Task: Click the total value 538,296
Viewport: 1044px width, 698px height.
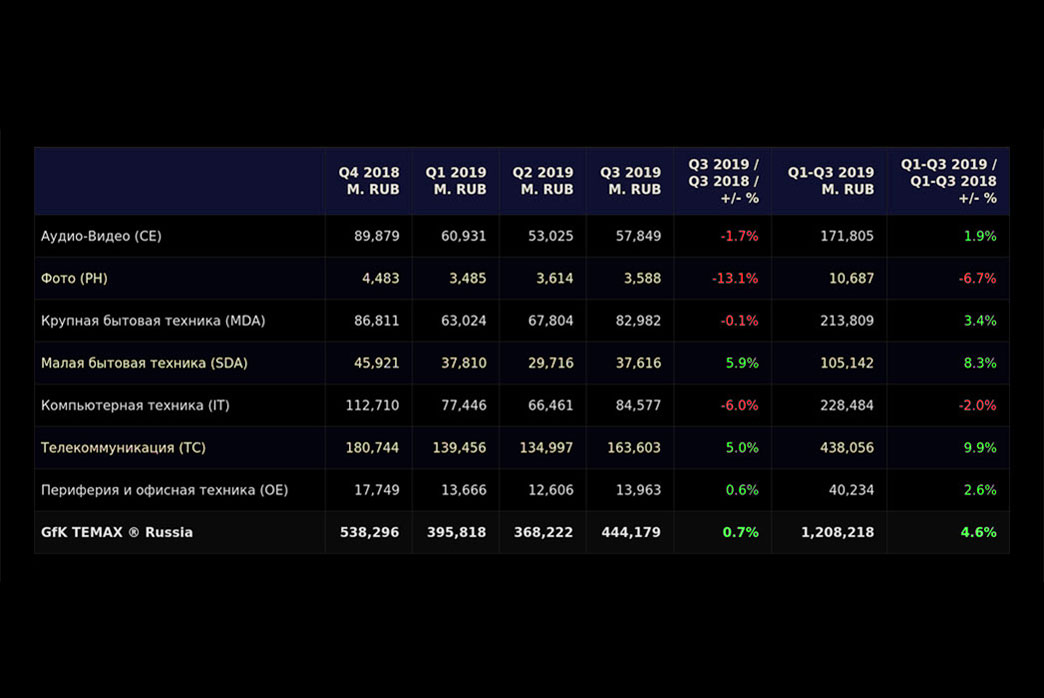Action: [x=370, y=532]
